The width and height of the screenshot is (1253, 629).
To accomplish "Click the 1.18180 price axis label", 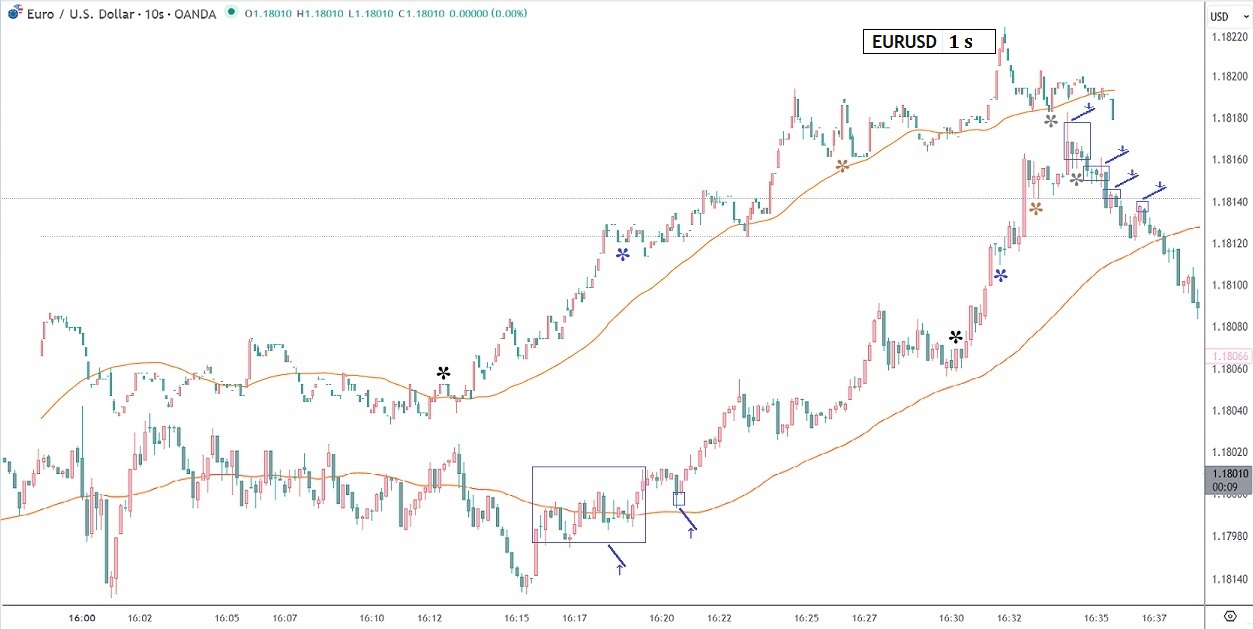I will coord(1228,118).
